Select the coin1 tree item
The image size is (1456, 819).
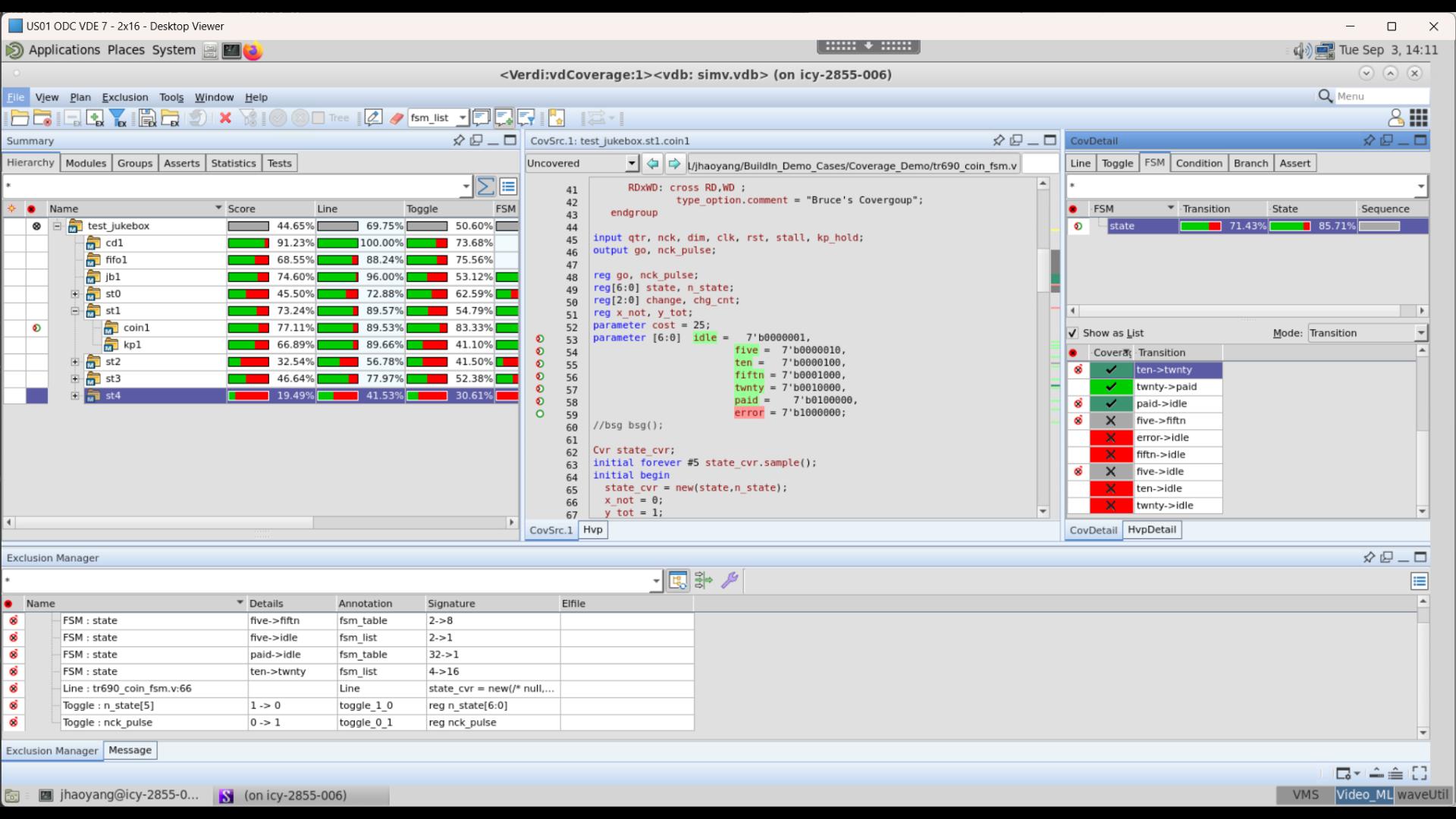(136, 328)
